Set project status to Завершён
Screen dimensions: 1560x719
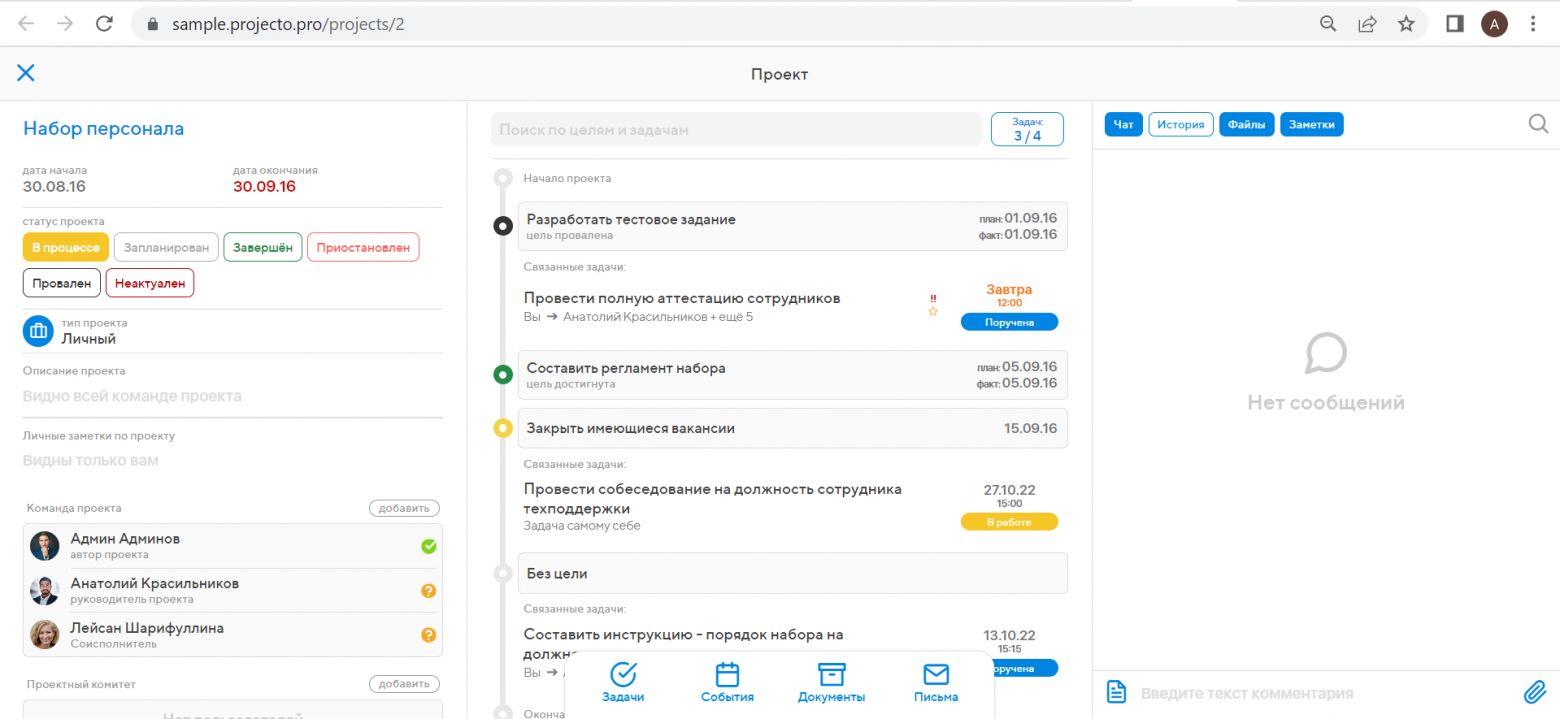coord(263,247)
